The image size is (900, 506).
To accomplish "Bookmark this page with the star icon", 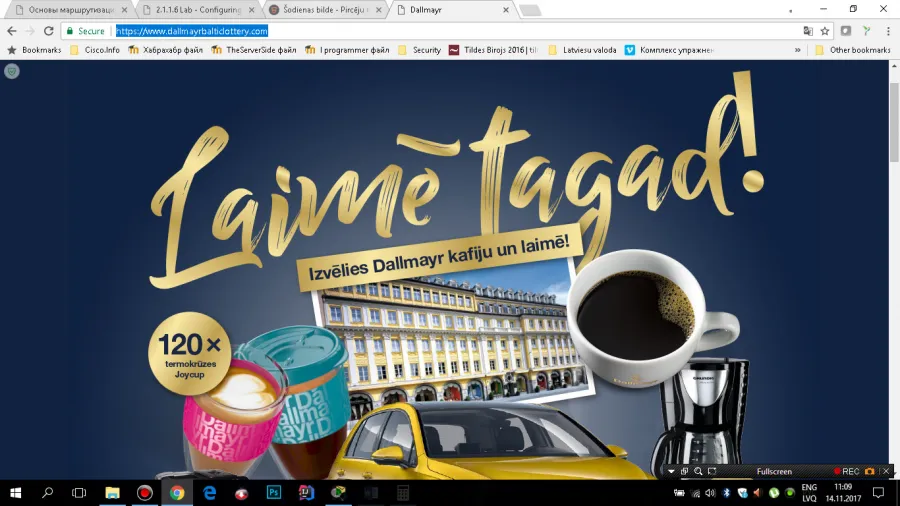I will click(825, 31).
